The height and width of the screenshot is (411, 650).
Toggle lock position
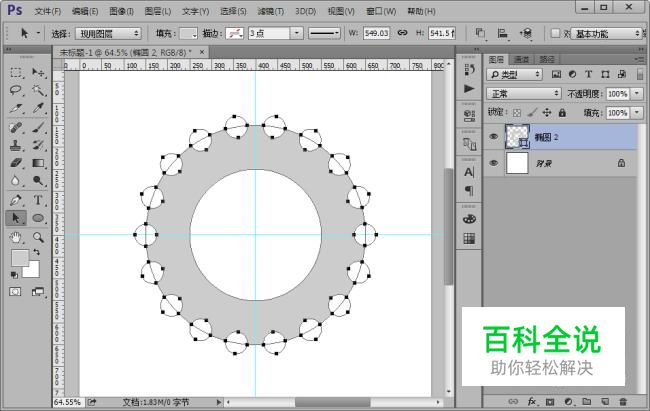[x=547, y=112]
